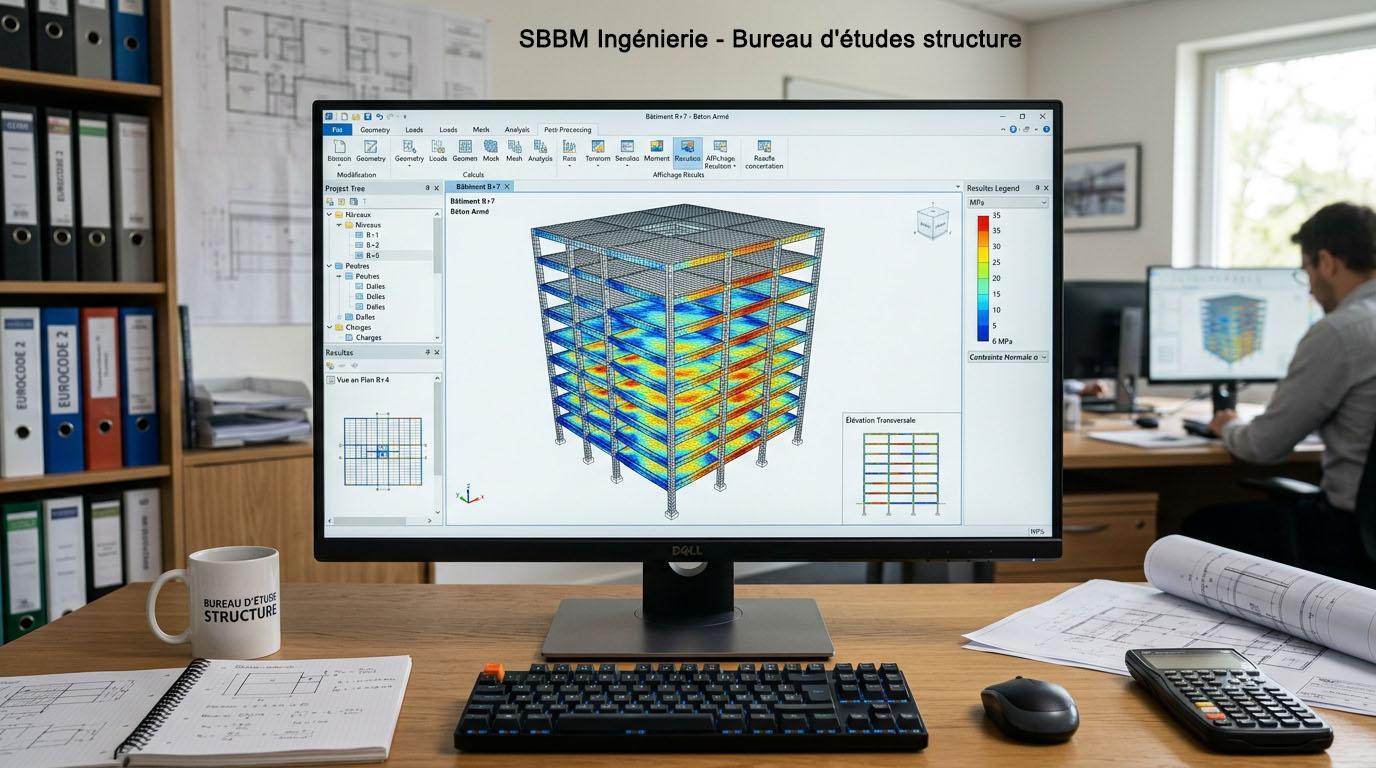Click the third icon in Project Tree toolbar
Image resolution: width=1376 pixels, height=768 pixels.
354,202
